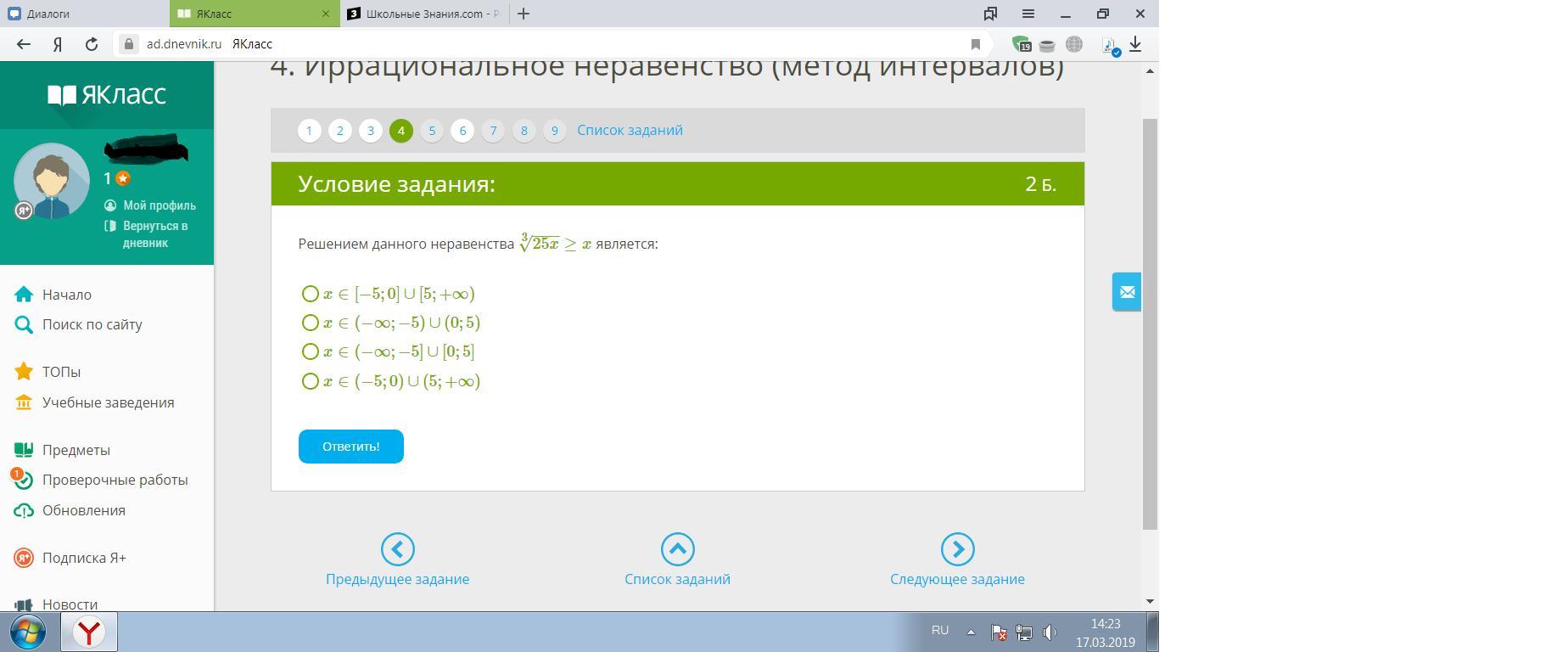The height and width of the screenshot is (652, 1568).
Task: Click the envelope feedback icon
Action: click(x=1127, y=292)
